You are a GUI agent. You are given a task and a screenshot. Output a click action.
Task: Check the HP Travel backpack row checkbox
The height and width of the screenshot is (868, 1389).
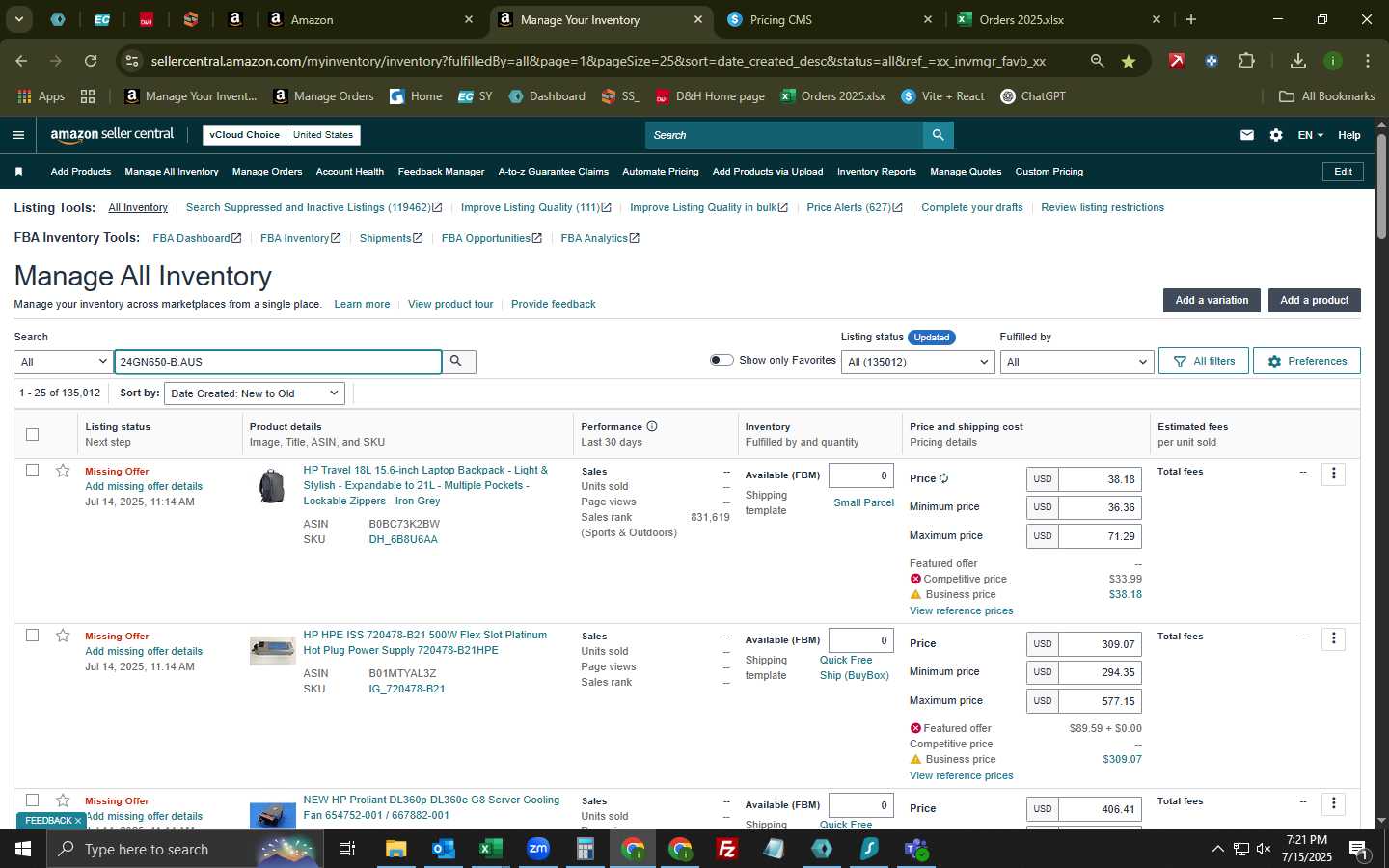point(32,471)
